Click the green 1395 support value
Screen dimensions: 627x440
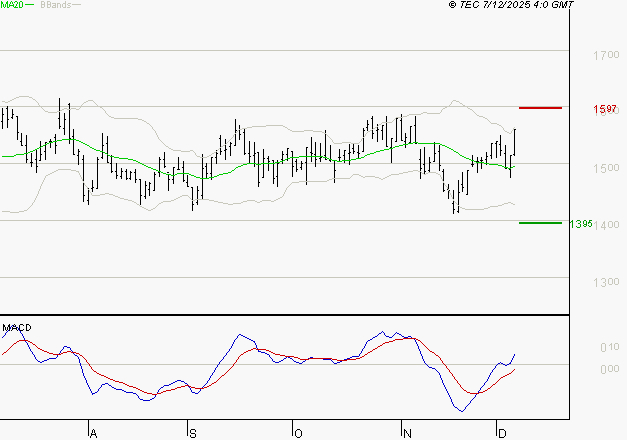point(581,224)
